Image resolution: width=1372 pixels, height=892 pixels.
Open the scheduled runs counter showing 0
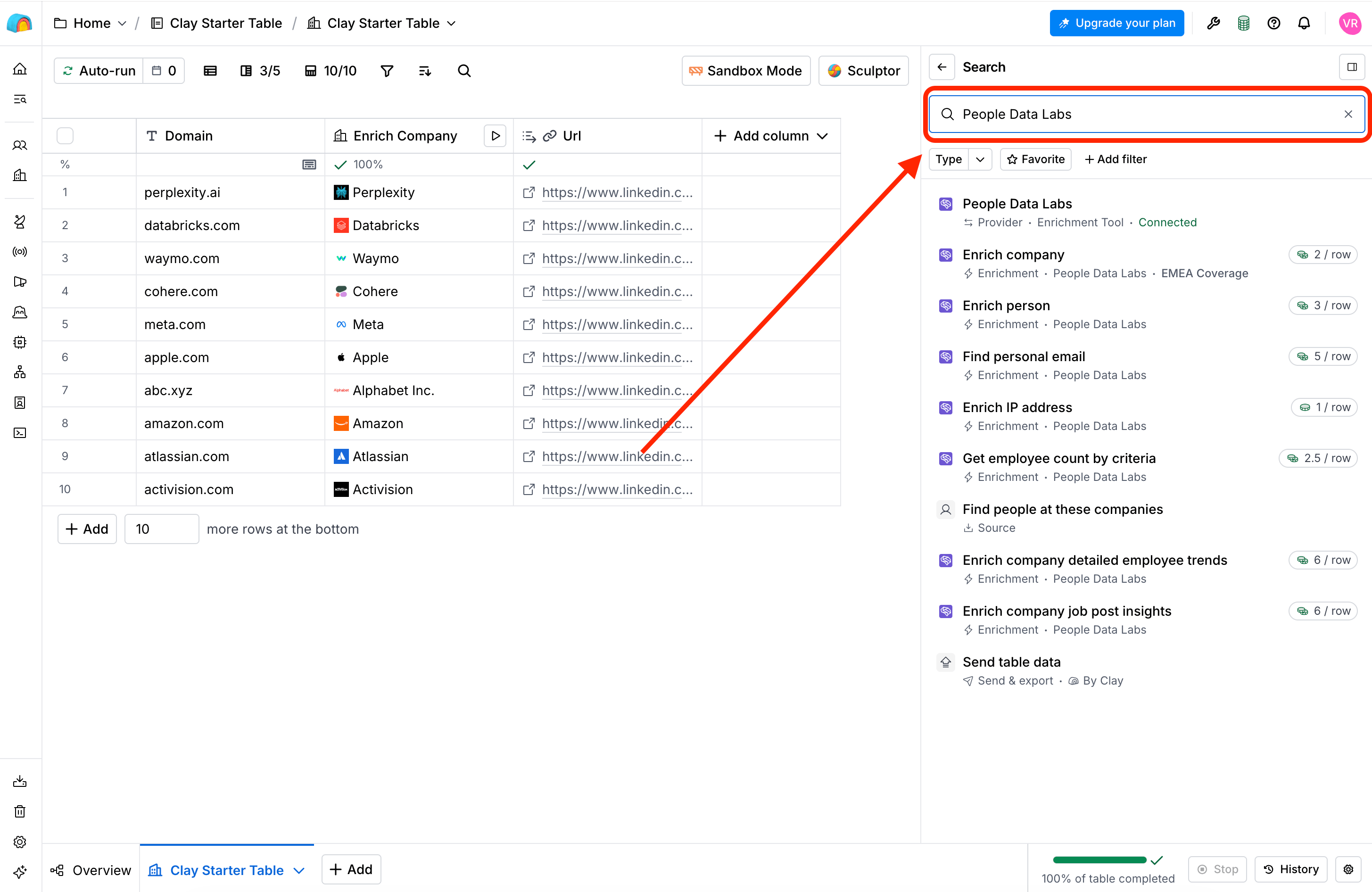tap(164, 71)
